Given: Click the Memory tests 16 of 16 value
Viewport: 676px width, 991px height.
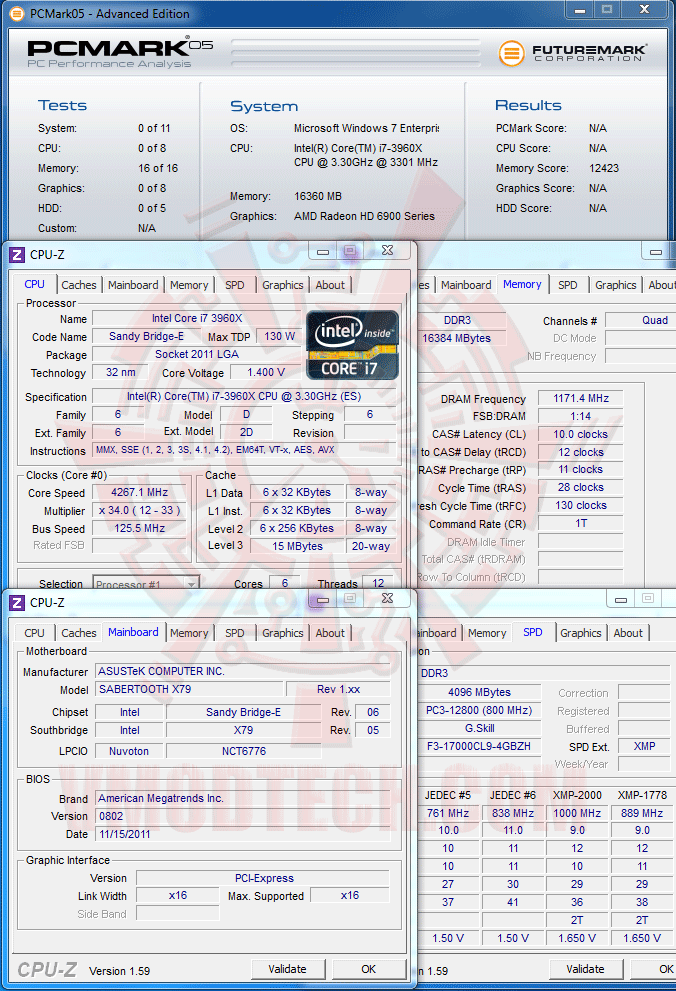Looking at the screenshot, I should (158, 168).
